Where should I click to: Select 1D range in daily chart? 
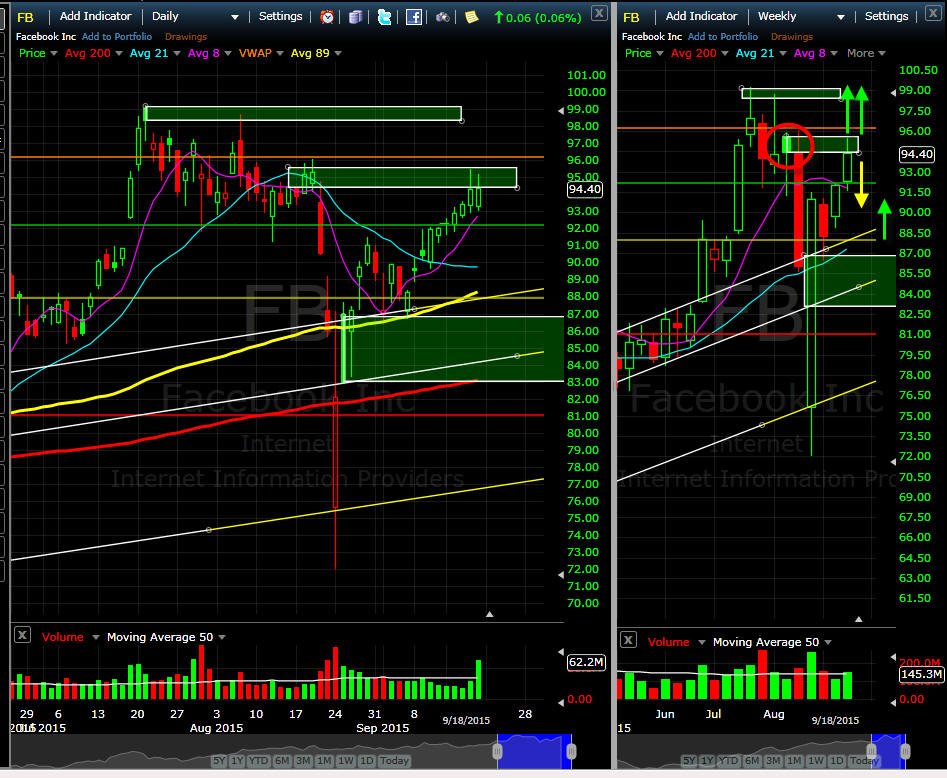(367, 760)
